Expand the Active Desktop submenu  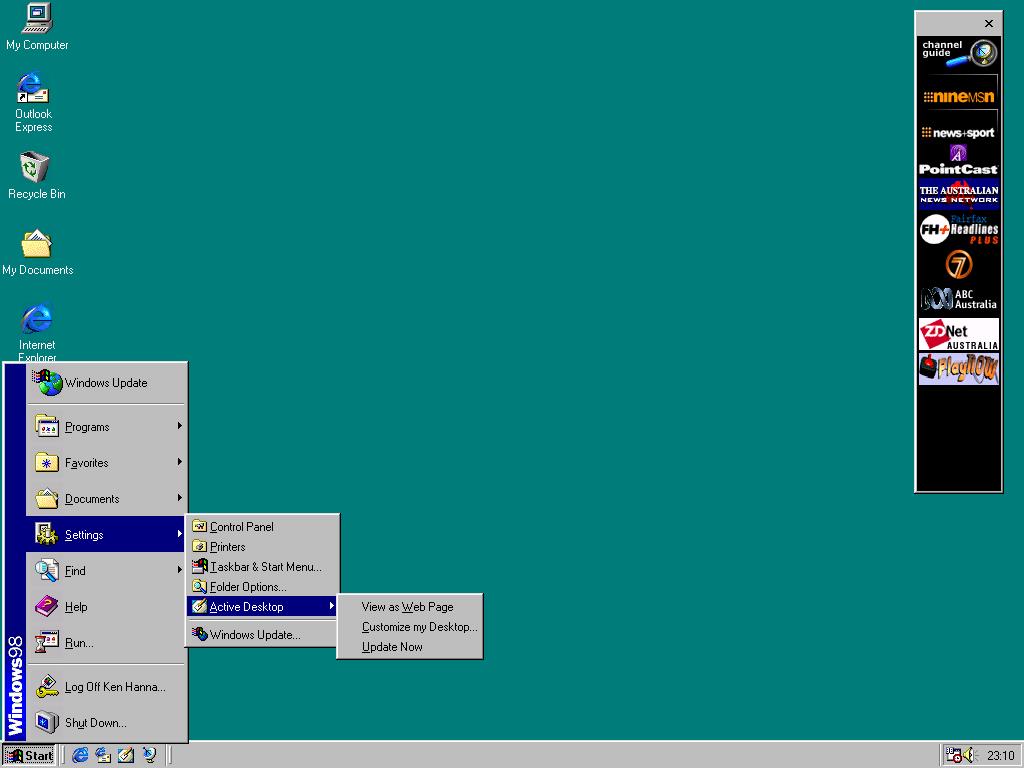[x=263, y=607]
